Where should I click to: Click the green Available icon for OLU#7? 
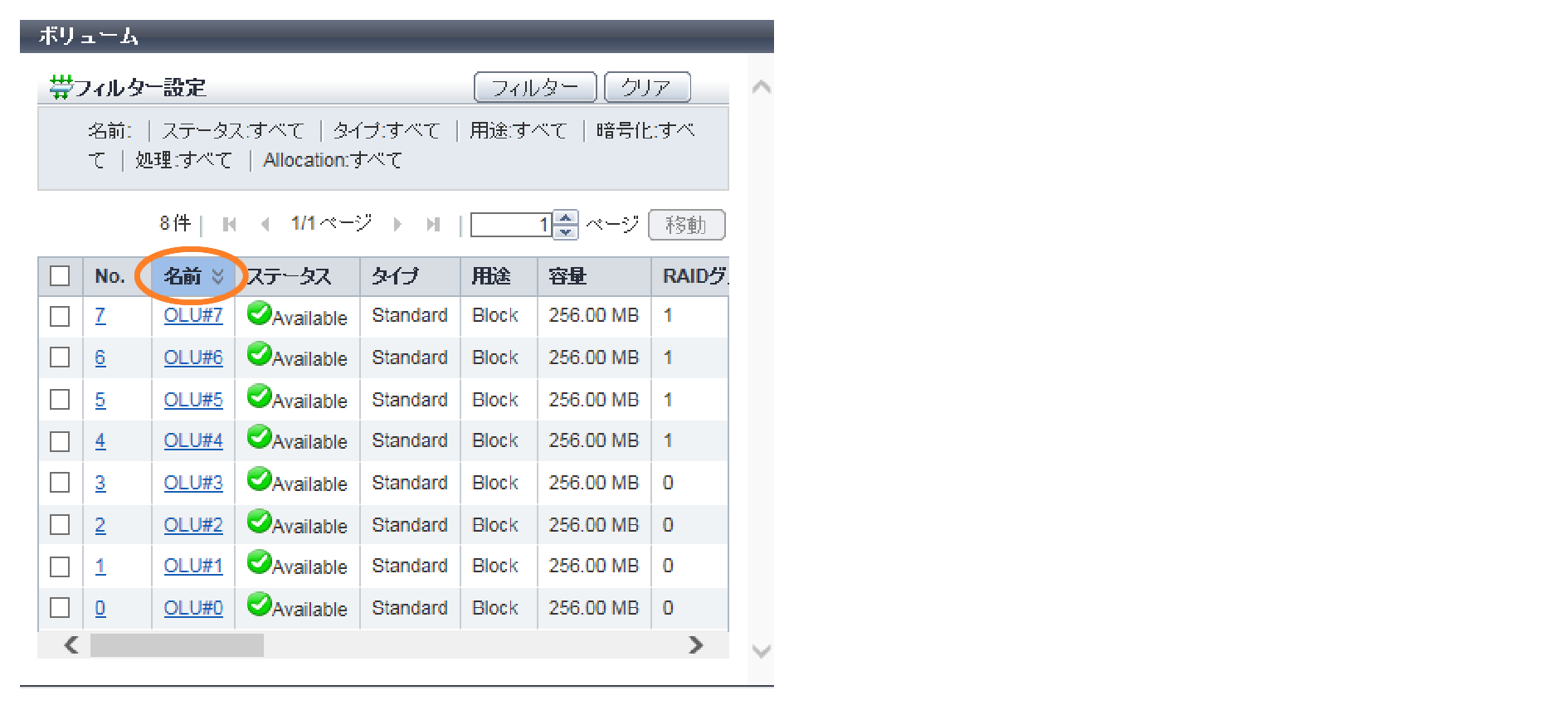pos(260,314)
